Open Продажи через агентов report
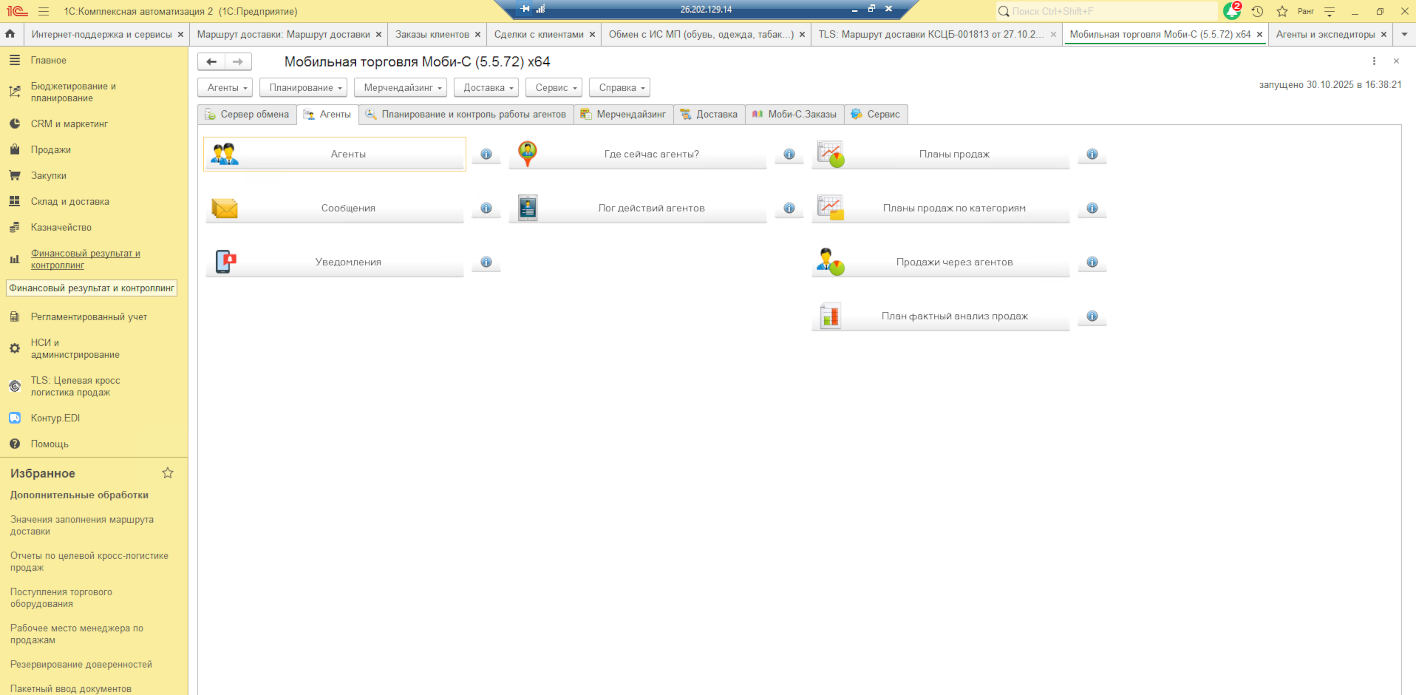Screen dimensions: 1416x695 pyautogui.click(x=940, y=262)
